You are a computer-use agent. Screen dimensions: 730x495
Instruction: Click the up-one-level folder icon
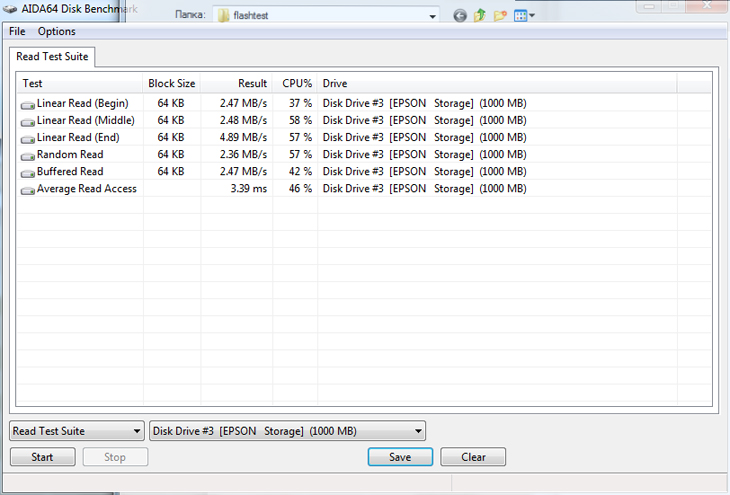pos(480,15)
